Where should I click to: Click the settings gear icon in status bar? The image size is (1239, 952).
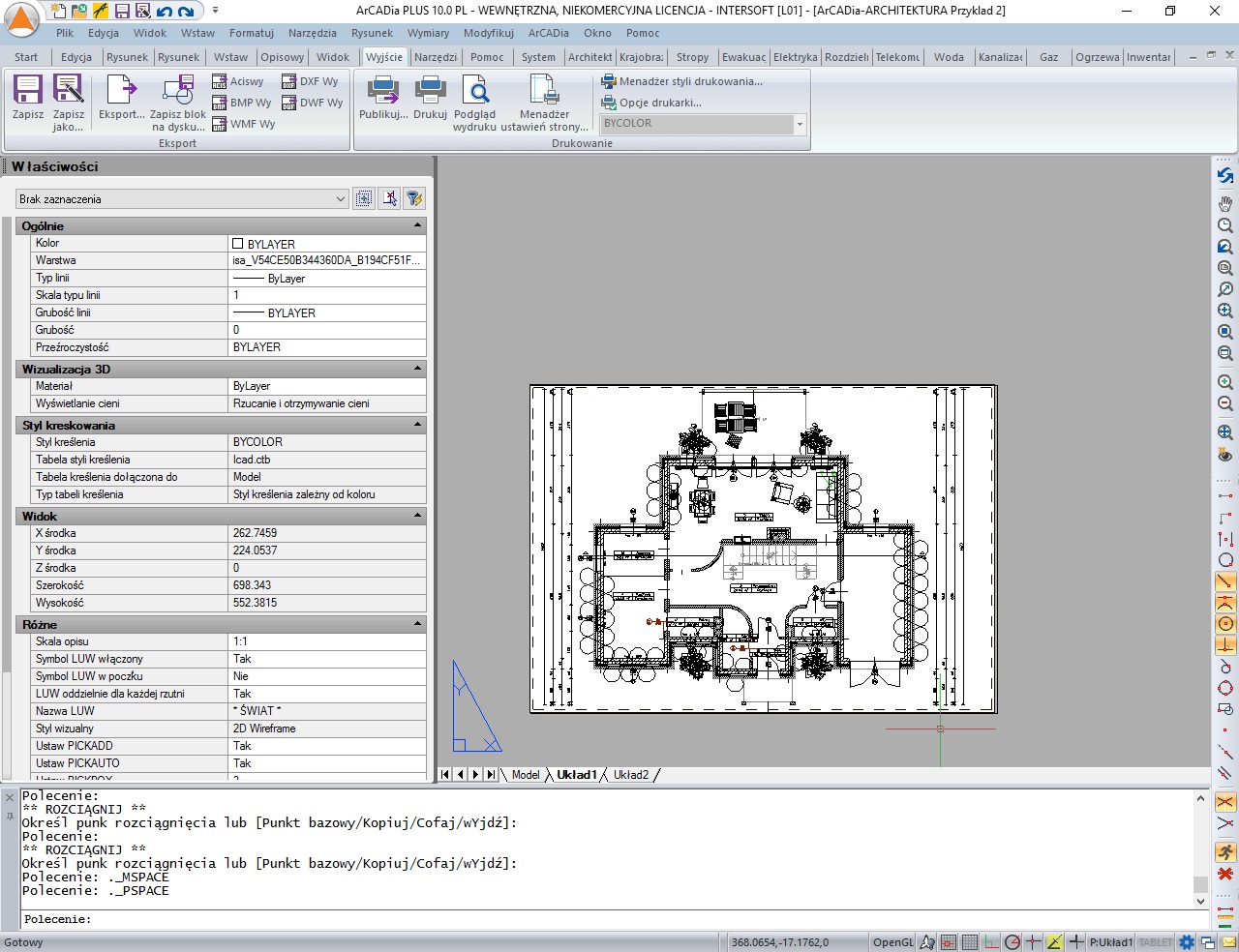(x=1187, y=942)
